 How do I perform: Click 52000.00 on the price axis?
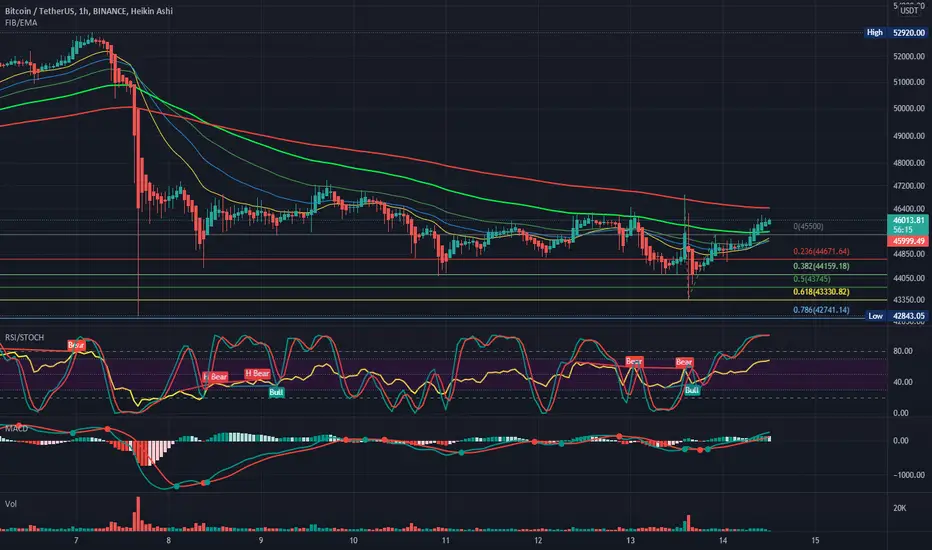pos(909,56)
